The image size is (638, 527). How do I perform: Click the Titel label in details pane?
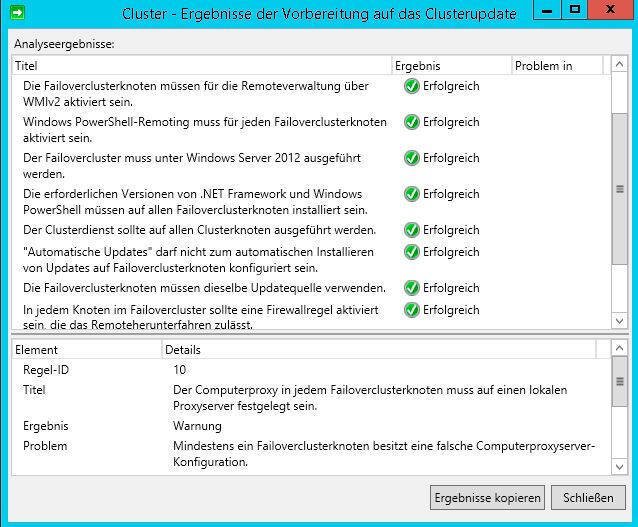click(34, 390)
